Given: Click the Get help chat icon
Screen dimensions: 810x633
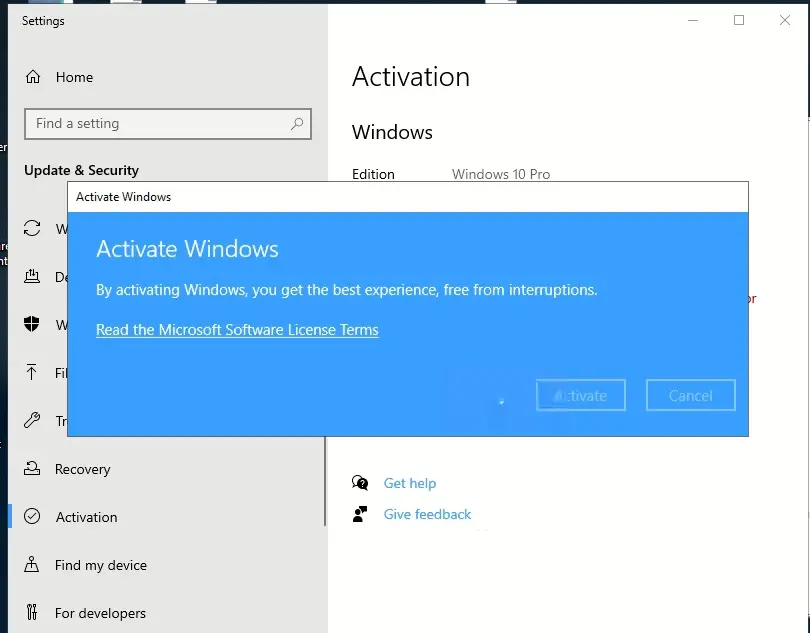Looking at the screenshot, I should tap(360, 483).
